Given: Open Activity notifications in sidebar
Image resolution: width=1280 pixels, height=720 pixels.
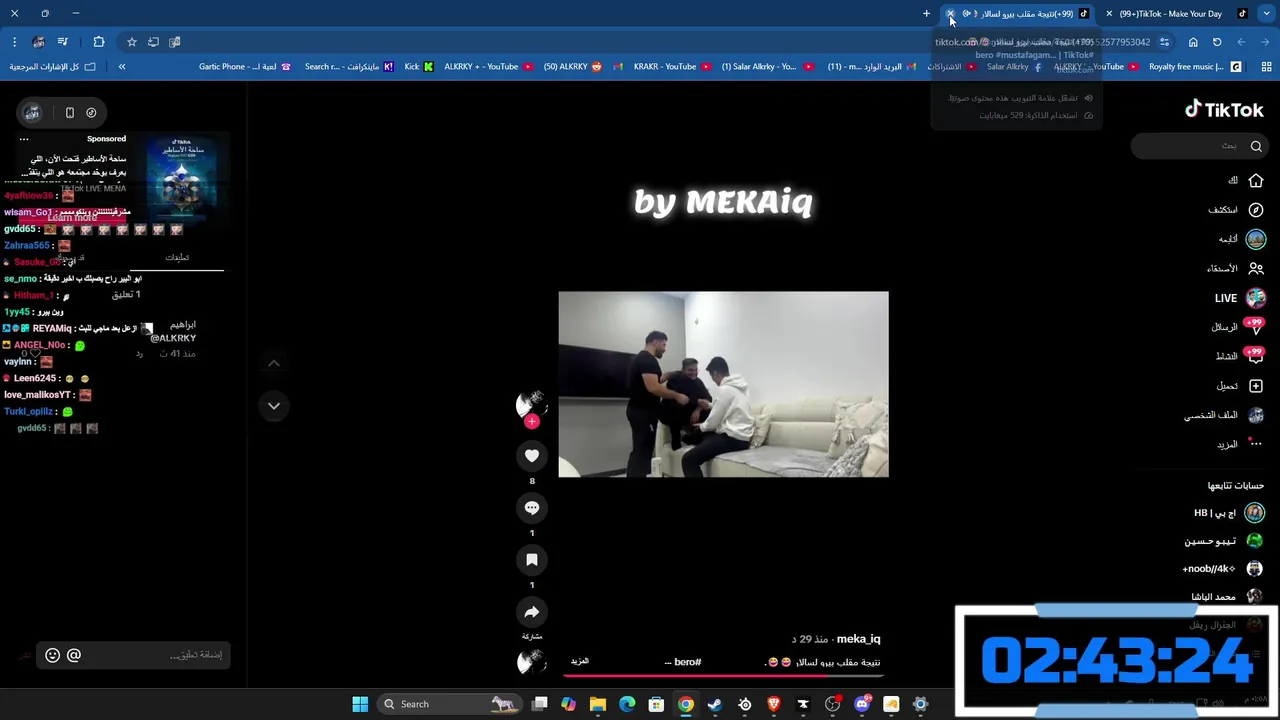Looking at the screenshot, I should point(1239,356).
